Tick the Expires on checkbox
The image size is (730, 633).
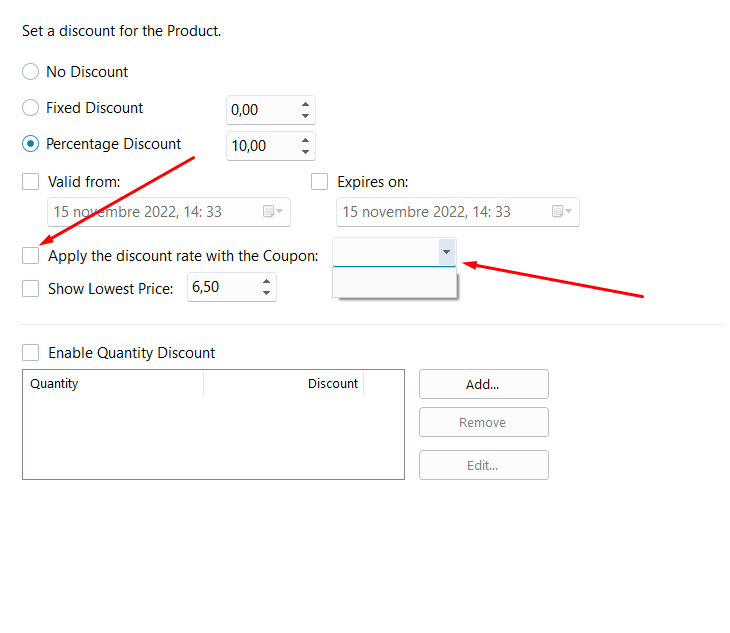click(320, 182)
